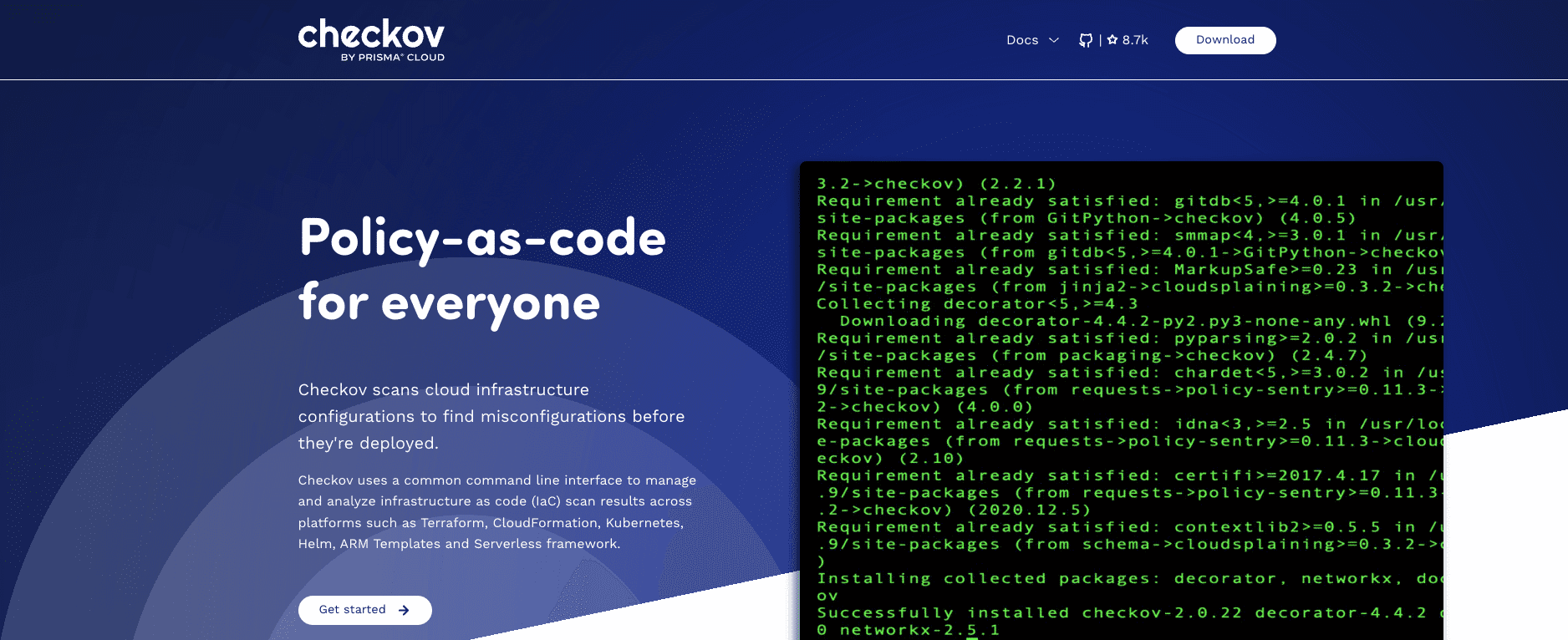Viewport: 1568px width, 640px height.
Task: Click the star icon beside 8.7k
Action: [x=1112, y=39]
